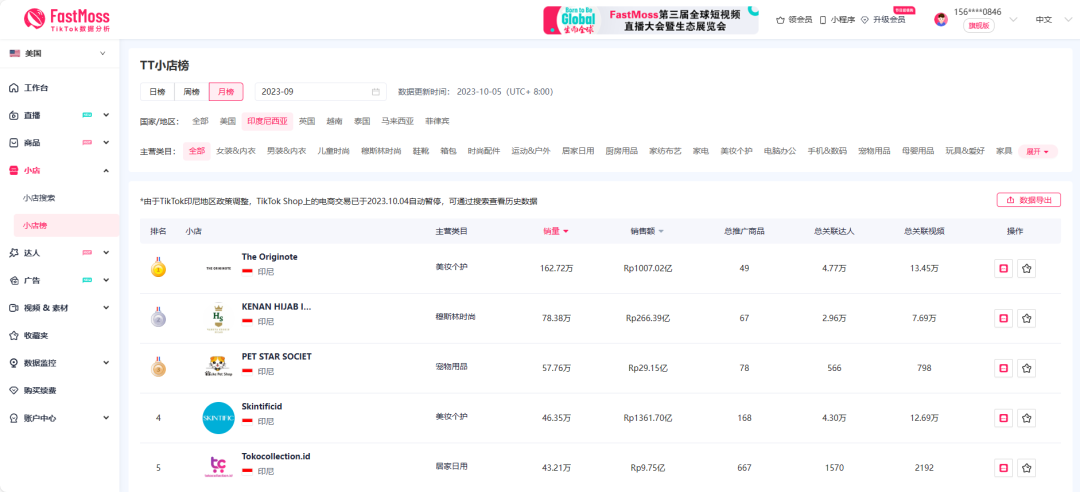Favorite KENAN HIJAB with star icon
The height and width of the screenshot is (492, 1080).
pyautogui.click(x=1027, y=318)
